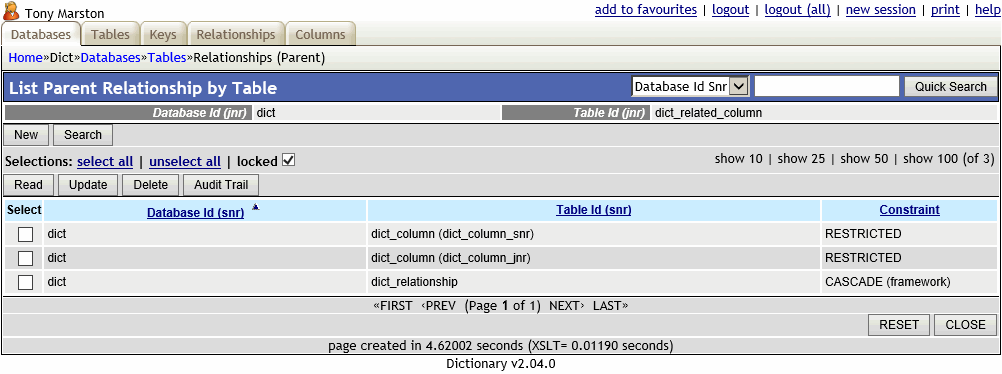The image size is (1002, 374).
Task: Click the unselect all link
Action: [185, 162]
